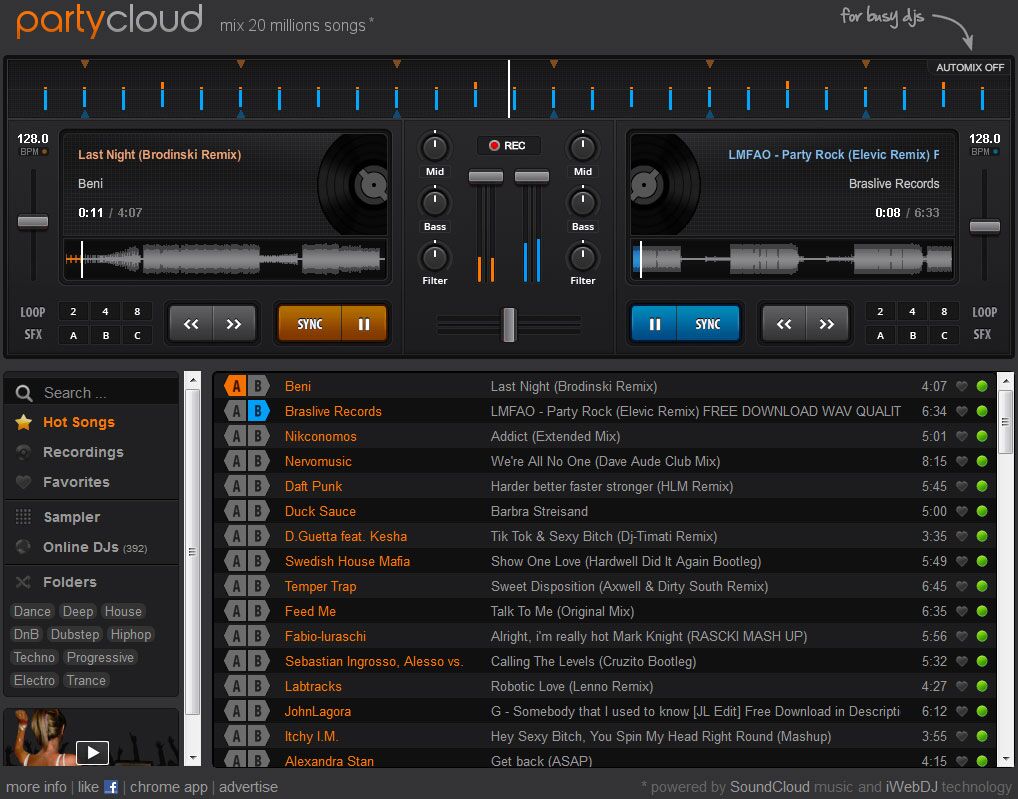Open the advertise link
The height and width of the screenshot is (799, 1018).
pos(248,787)
